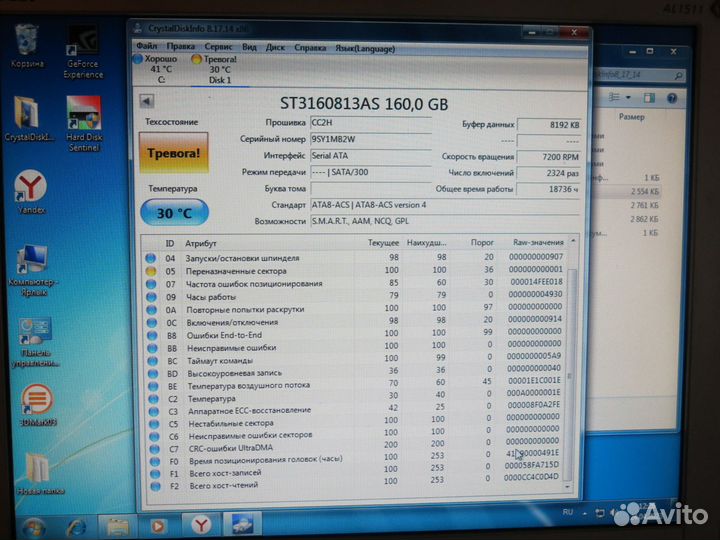Image resolution: width=720 pixels, height=540 pixels.
Task: Open the Панель управления desktop shortcut
Action: pyautogui.click(x=35, y=342)
